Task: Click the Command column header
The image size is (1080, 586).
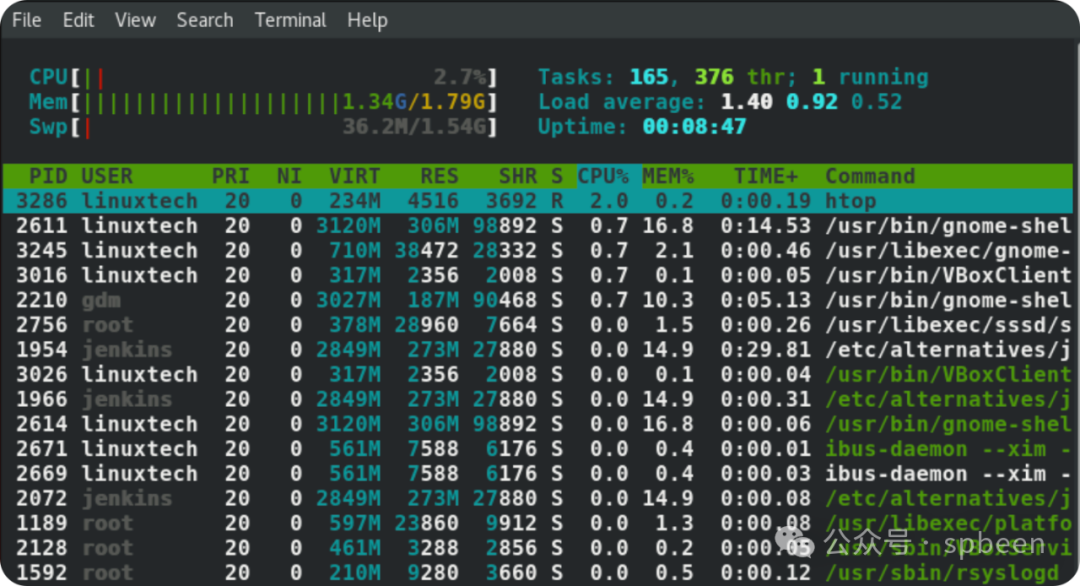Action: [870, 176]
